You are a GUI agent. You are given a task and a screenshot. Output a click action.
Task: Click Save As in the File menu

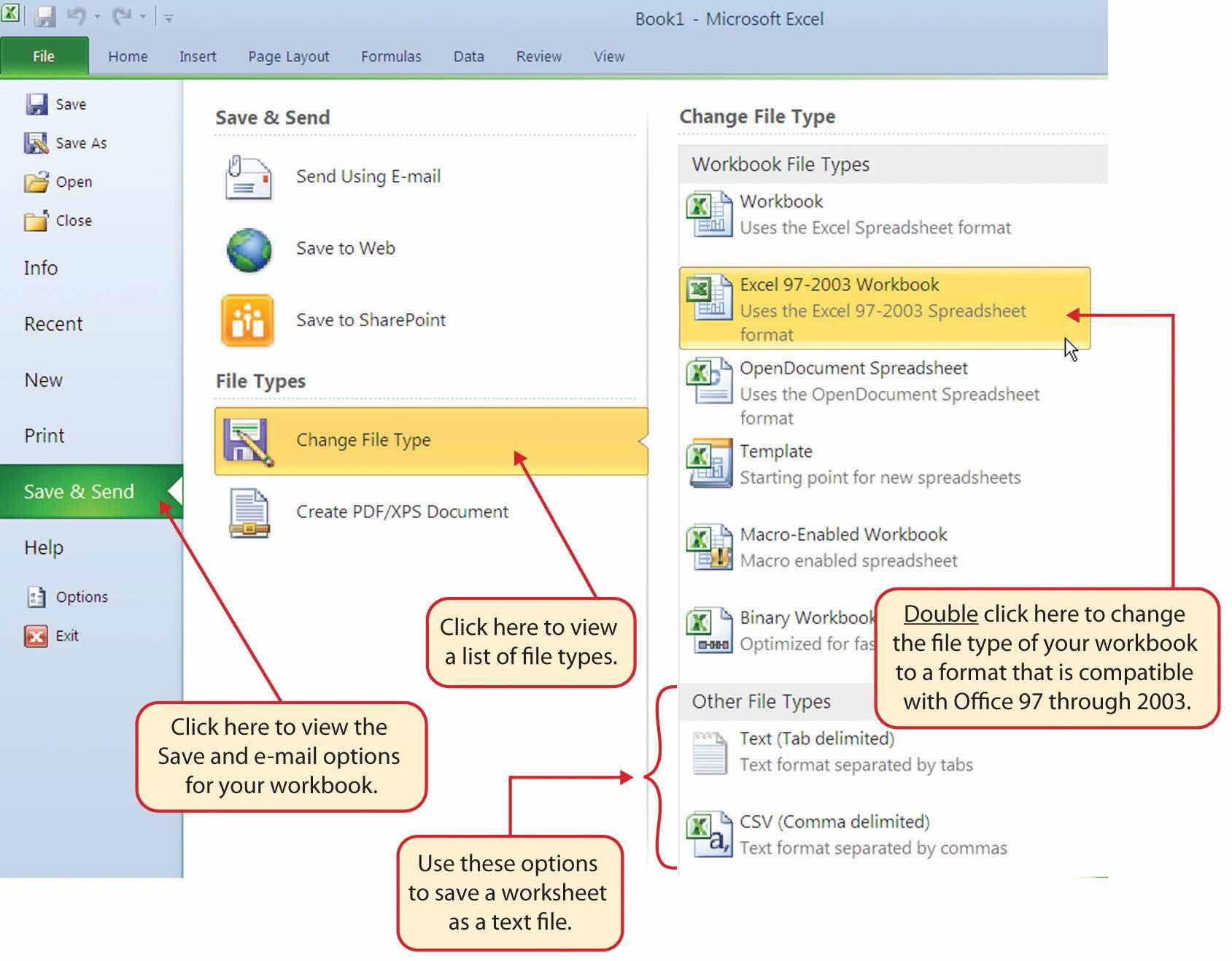(x=80, y=144)
